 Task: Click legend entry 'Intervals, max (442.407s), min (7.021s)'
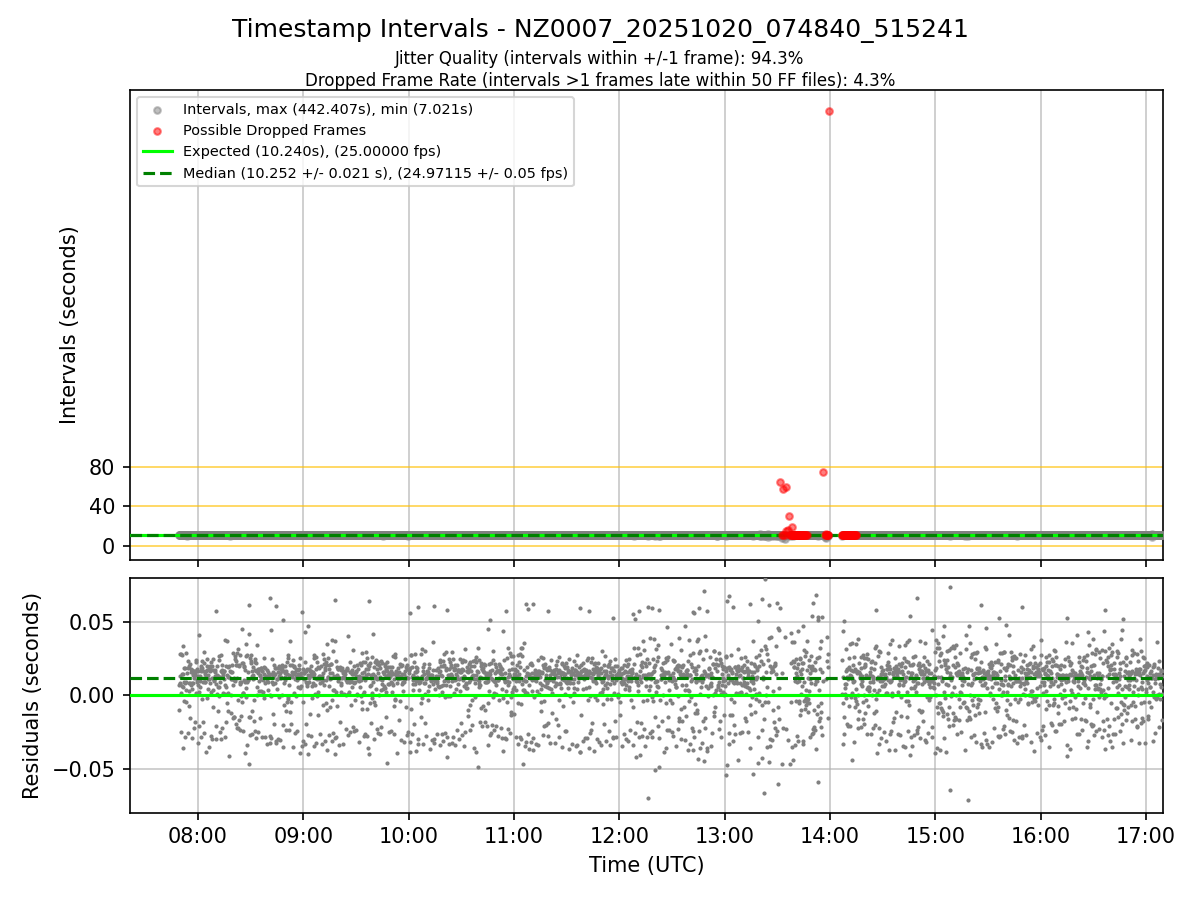point(328,109)
